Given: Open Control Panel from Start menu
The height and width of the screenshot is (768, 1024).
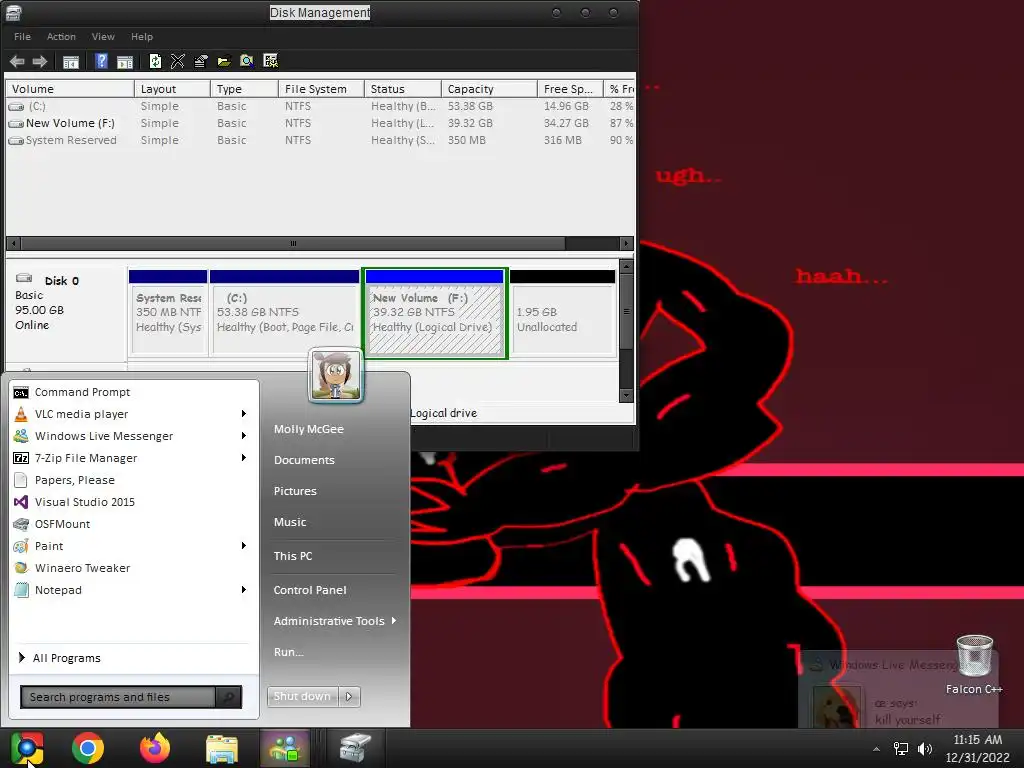Looking at the screenshot, I should click(310, 590).
